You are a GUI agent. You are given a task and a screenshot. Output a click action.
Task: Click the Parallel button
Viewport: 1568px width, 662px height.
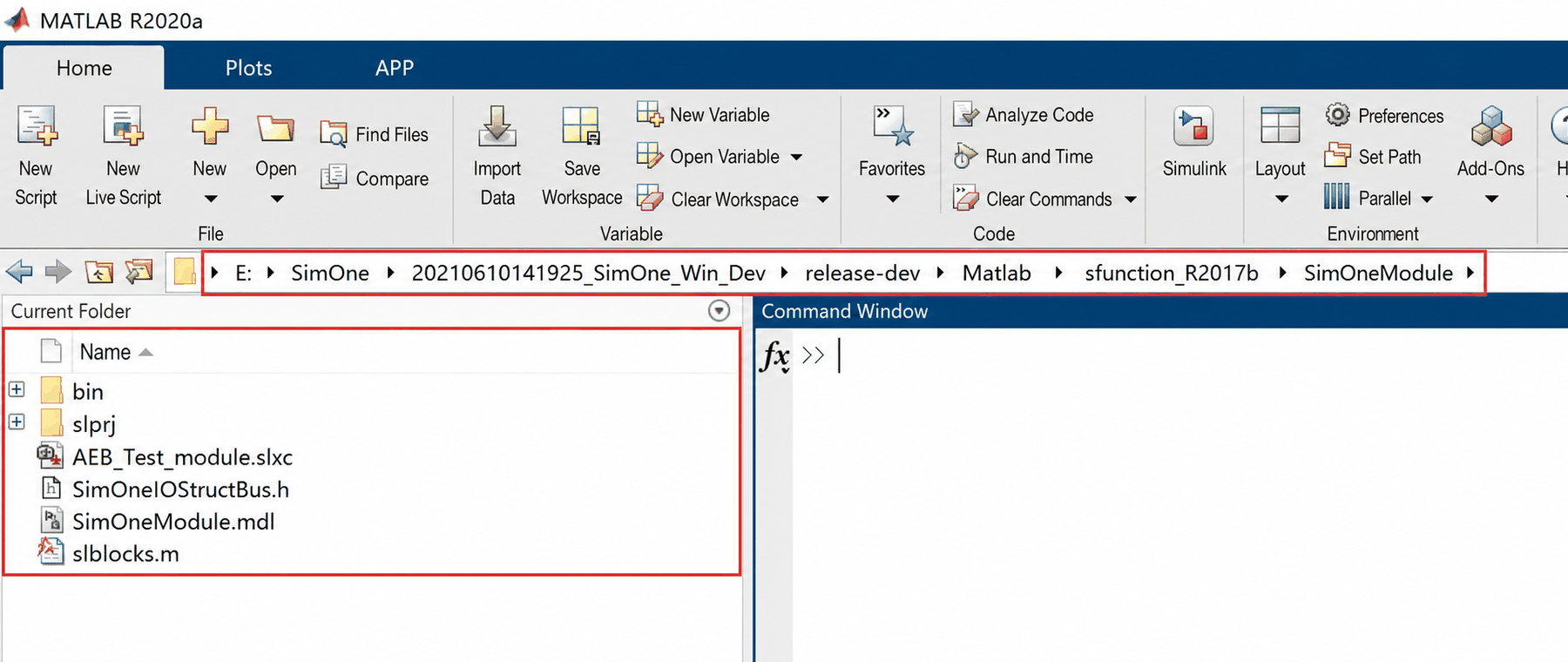tap(1368, 199)
